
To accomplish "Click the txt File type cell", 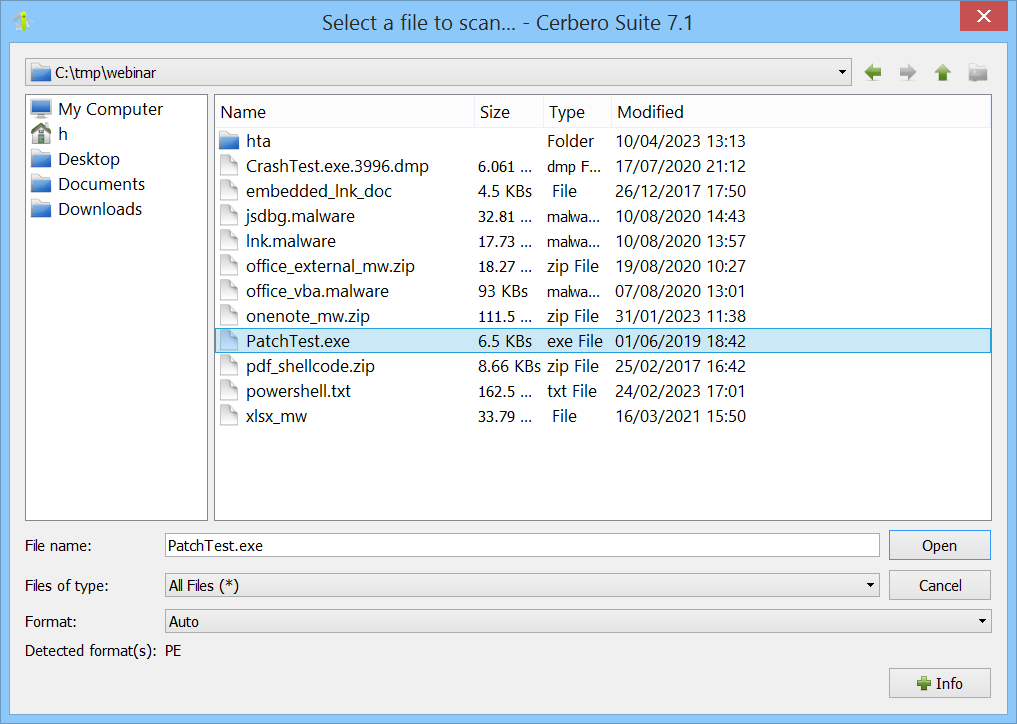I will click(x=572, y=391).
